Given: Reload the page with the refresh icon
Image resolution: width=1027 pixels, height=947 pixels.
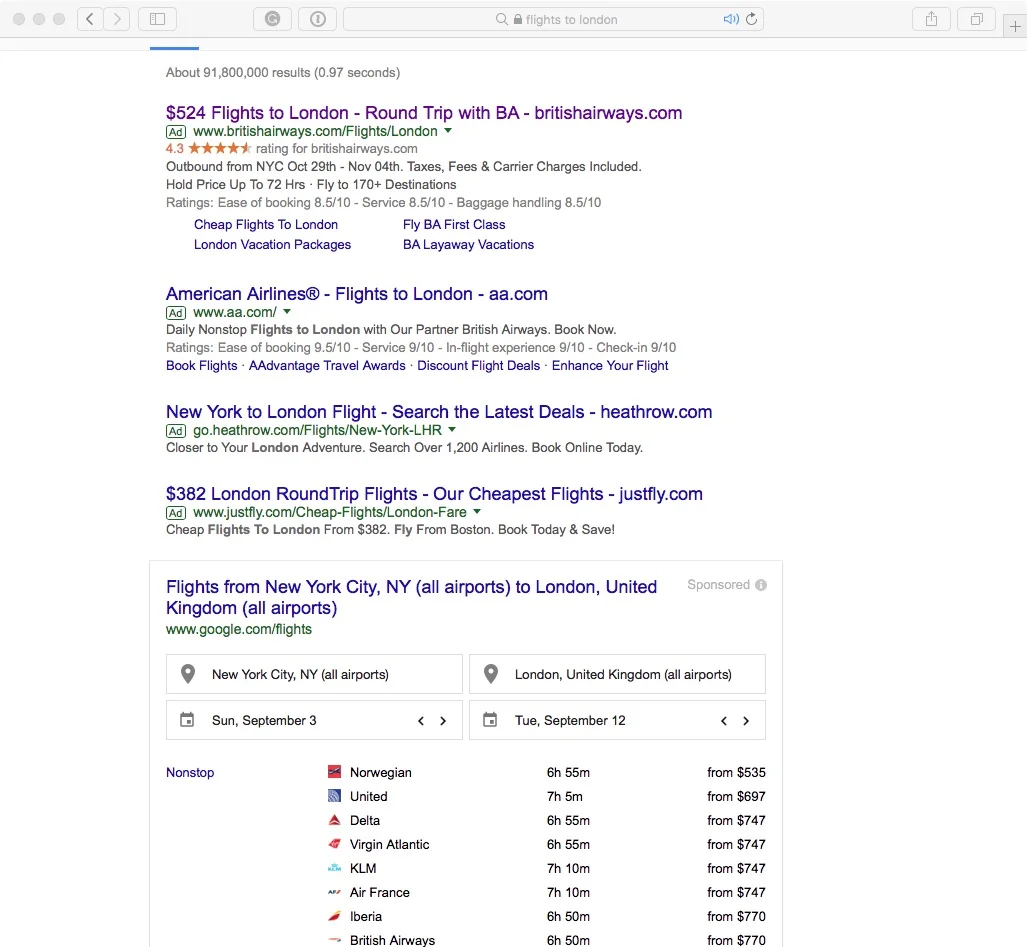Looking at the screenshot, I should point(752,19).
